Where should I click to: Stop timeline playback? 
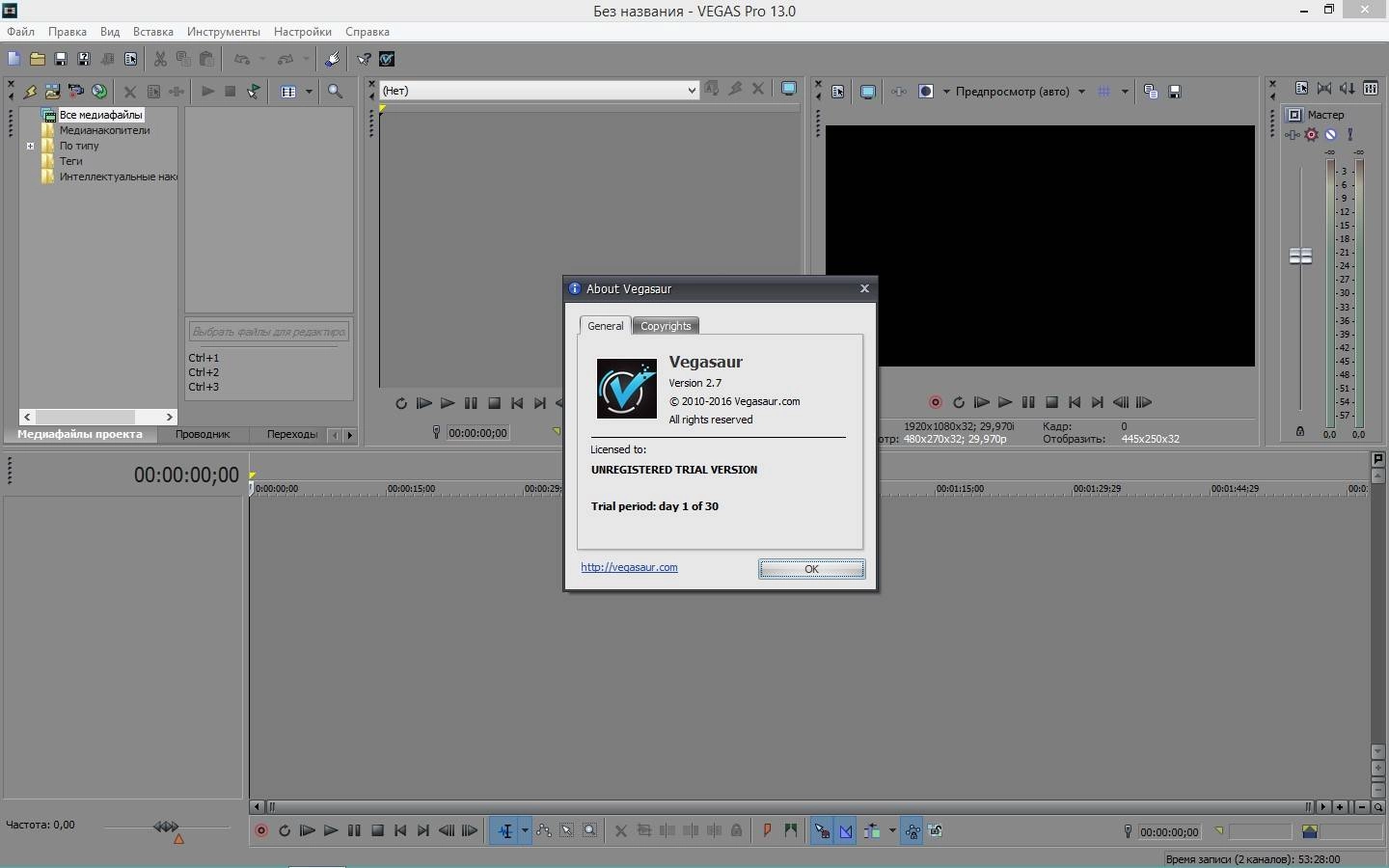point(378,830)
